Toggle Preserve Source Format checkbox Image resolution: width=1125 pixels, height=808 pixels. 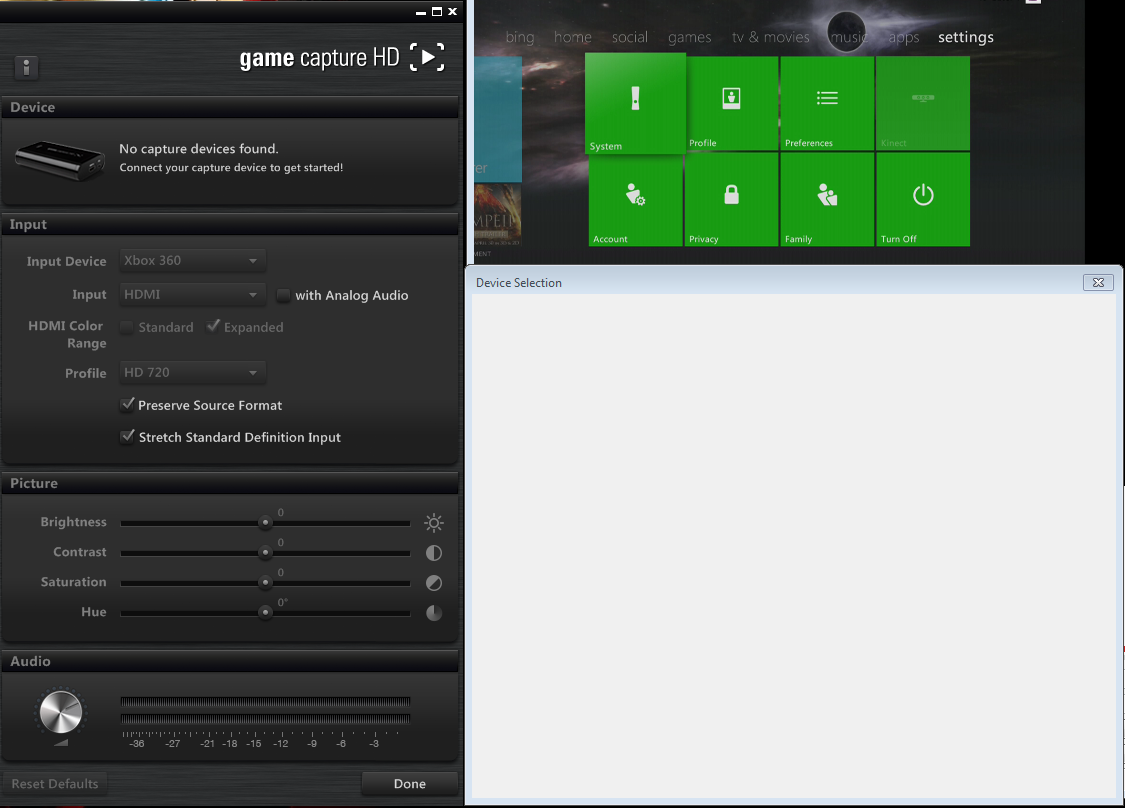(127, 405)
